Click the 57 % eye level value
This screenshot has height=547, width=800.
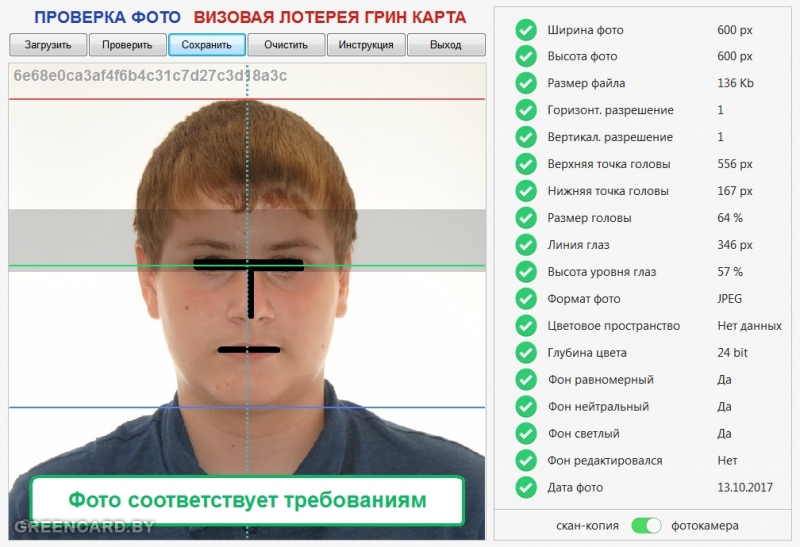(x=730, y=272)
